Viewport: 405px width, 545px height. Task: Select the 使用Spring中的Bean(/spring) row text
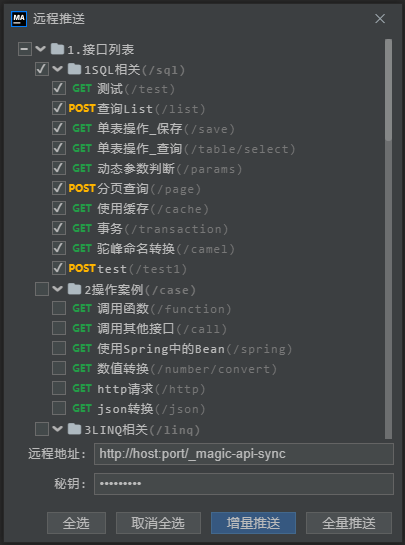(x=195, y=349)
